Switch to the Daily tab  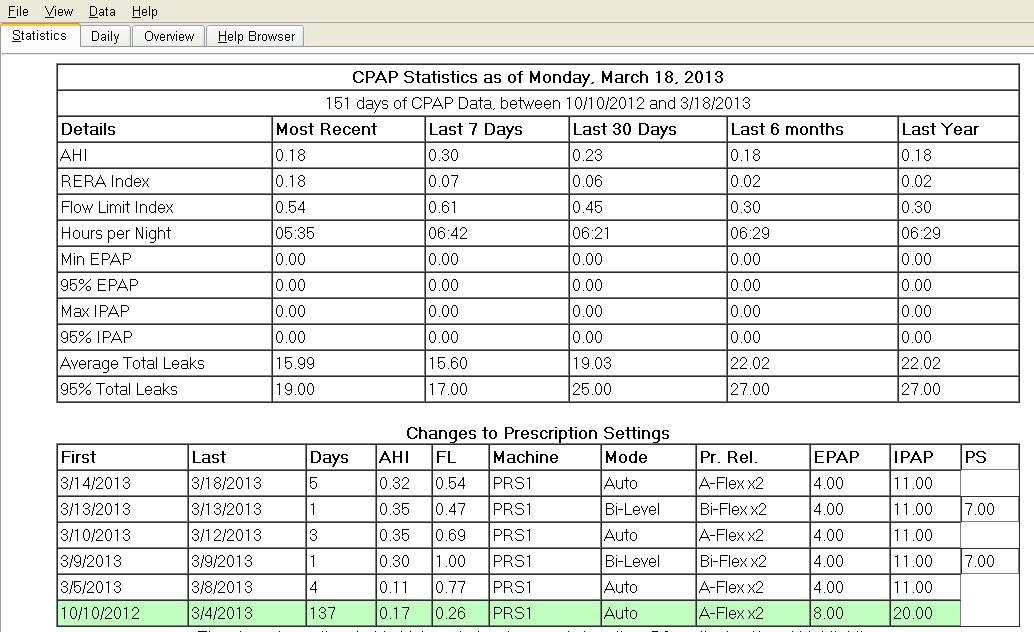point(106,36)
